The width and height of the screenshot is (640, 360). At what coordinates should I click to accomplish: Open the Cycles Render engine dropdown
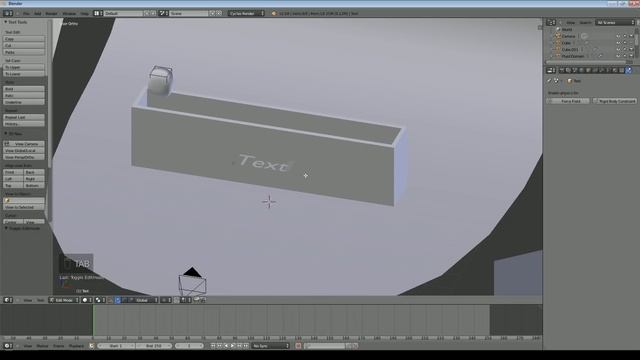coord(246,13)
